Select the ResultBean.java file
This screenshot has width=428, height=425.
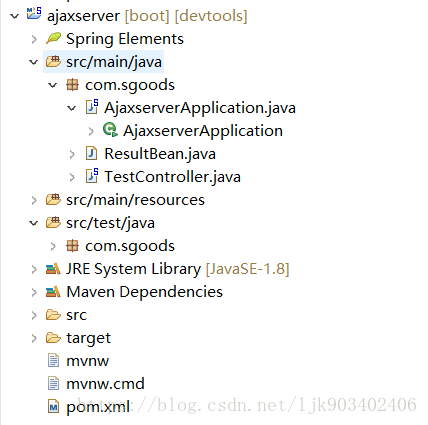click(160, 154)
